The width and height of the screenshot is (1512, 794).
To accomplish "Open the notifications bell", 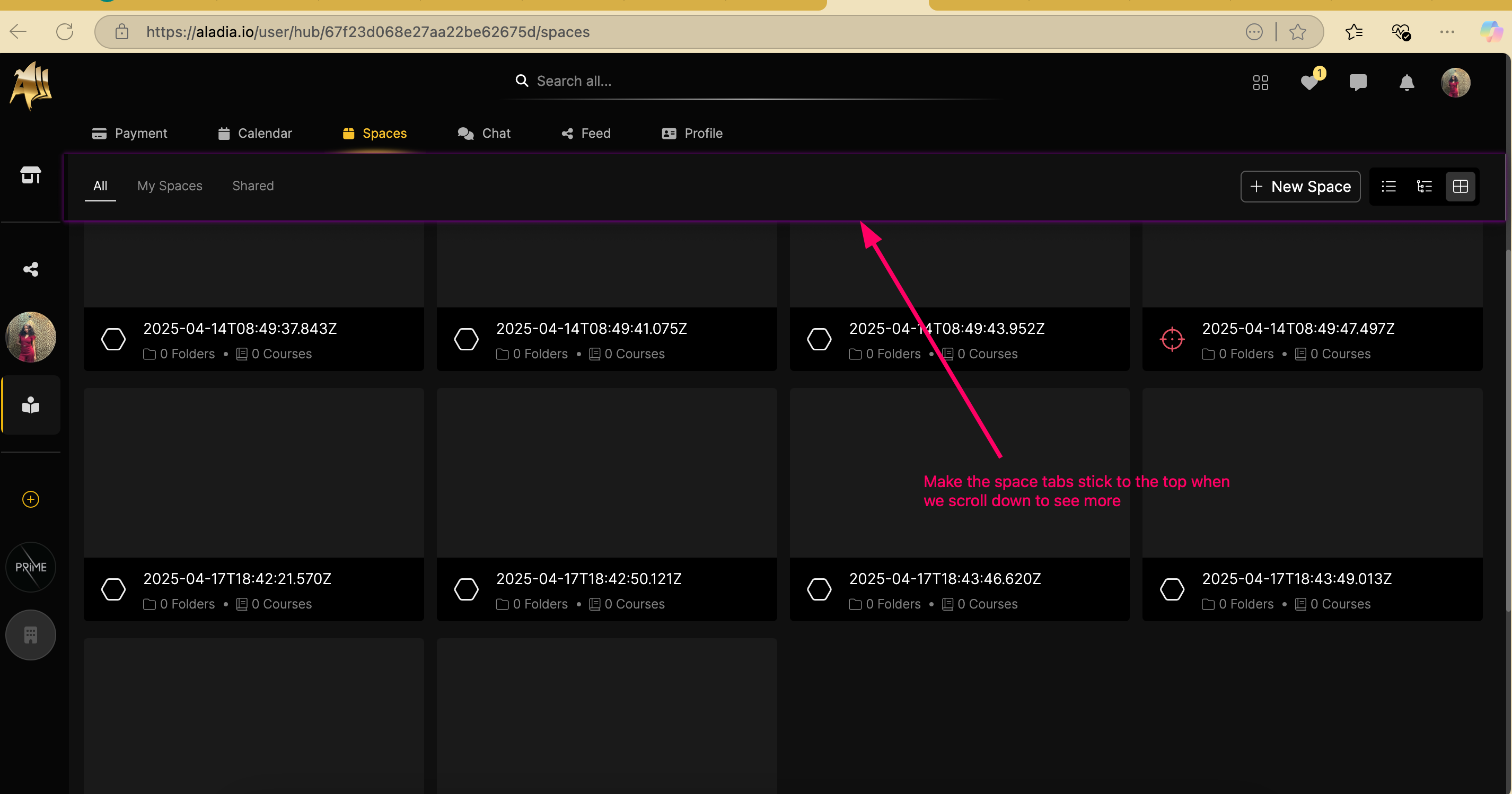I will [x=1406, y=82].
